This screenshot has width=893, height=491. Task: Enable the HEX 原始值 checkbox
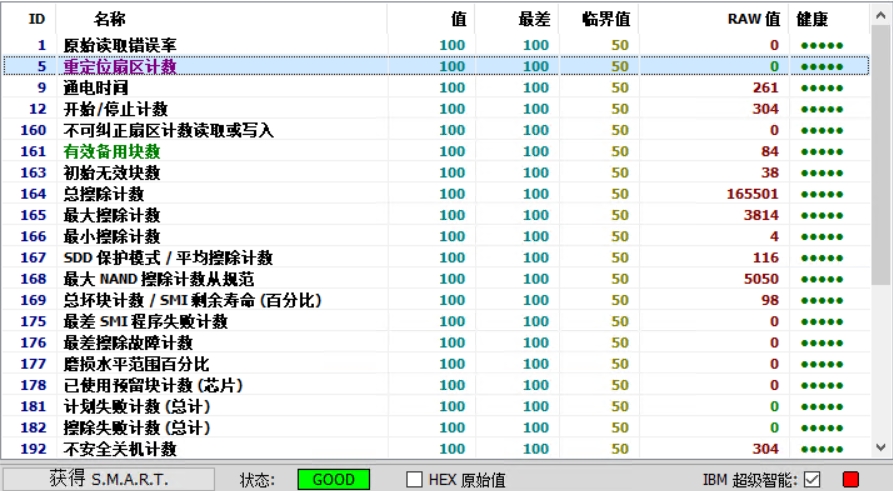[x=414, y=479]
